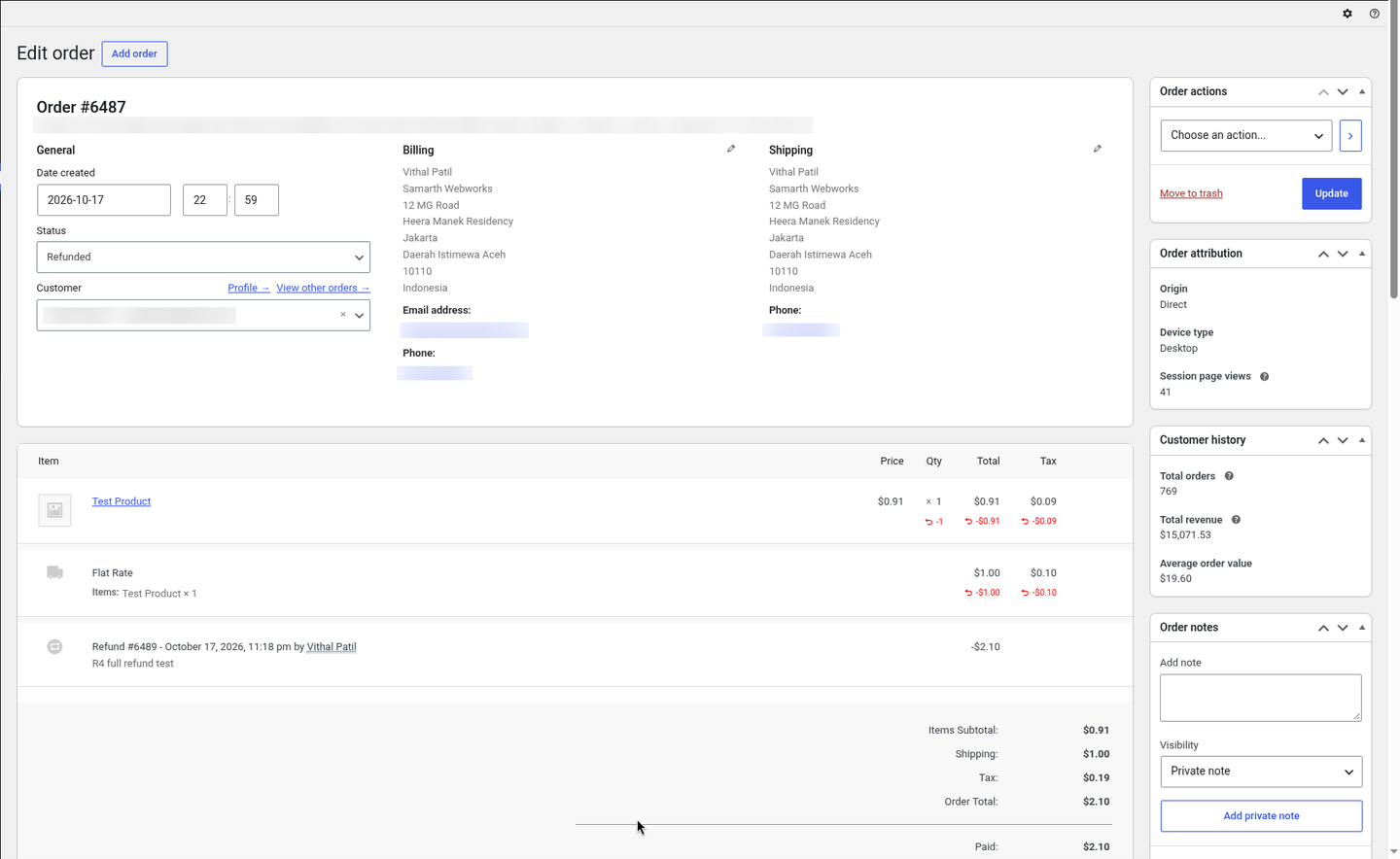The width and height of the screenshot is (1400, 859).
Task: Move Order attribution panel down
Action: coord(1343,254)
